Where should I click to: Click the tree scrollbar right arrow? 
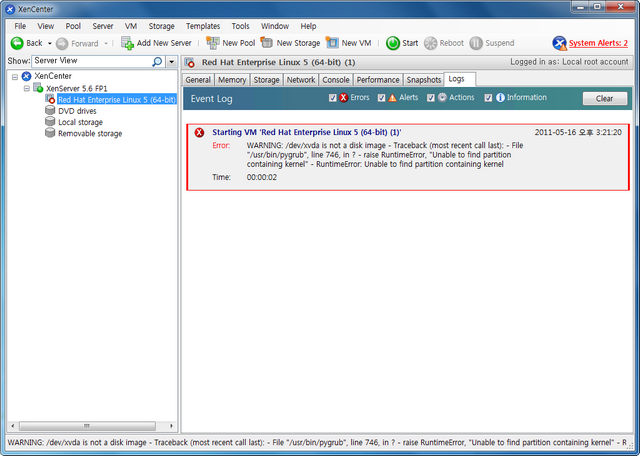click(x=171, y=426)
